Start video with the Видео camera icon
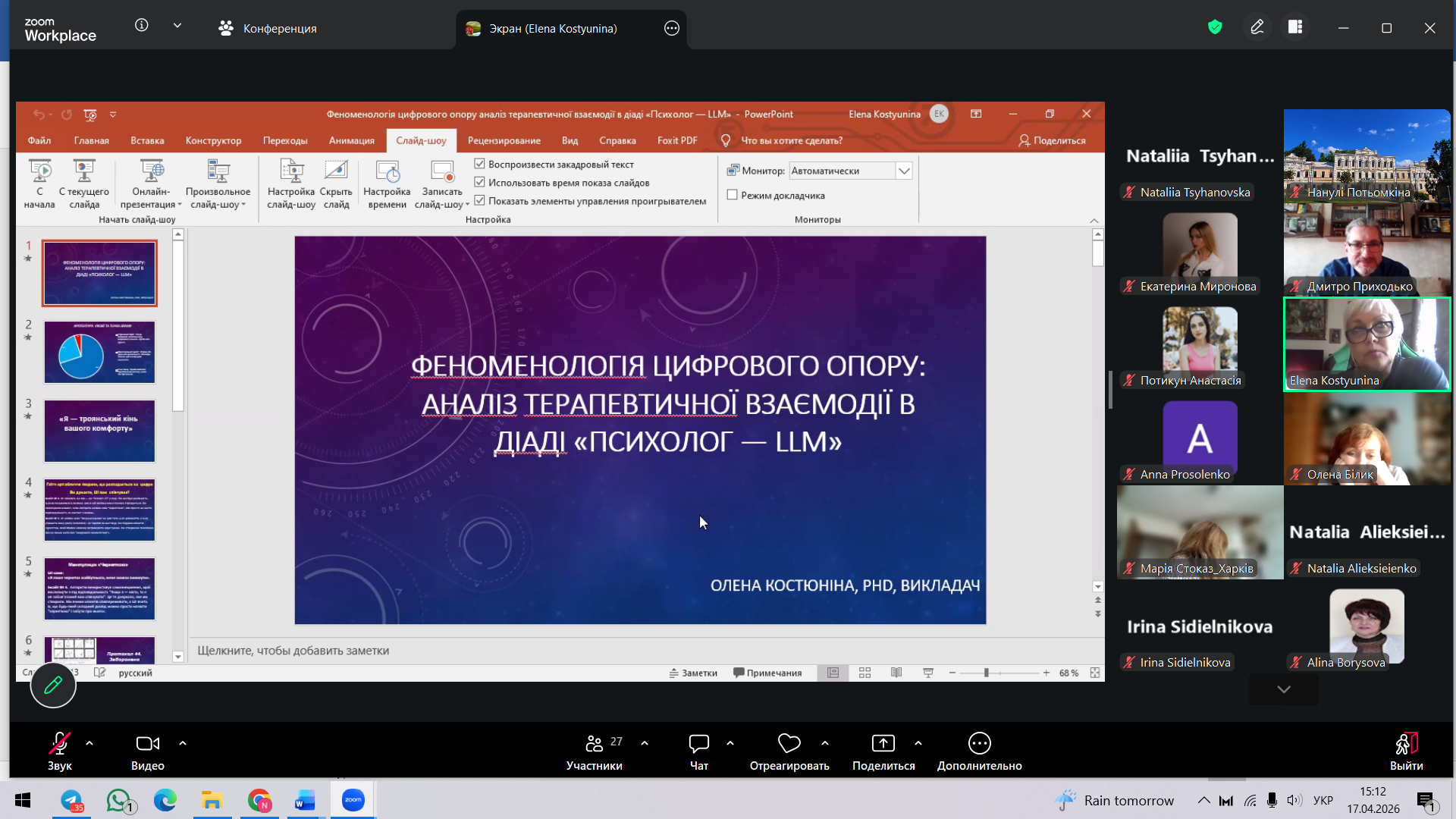The width and height of the screenshot is (1456, 819). [x=147, y=744]
